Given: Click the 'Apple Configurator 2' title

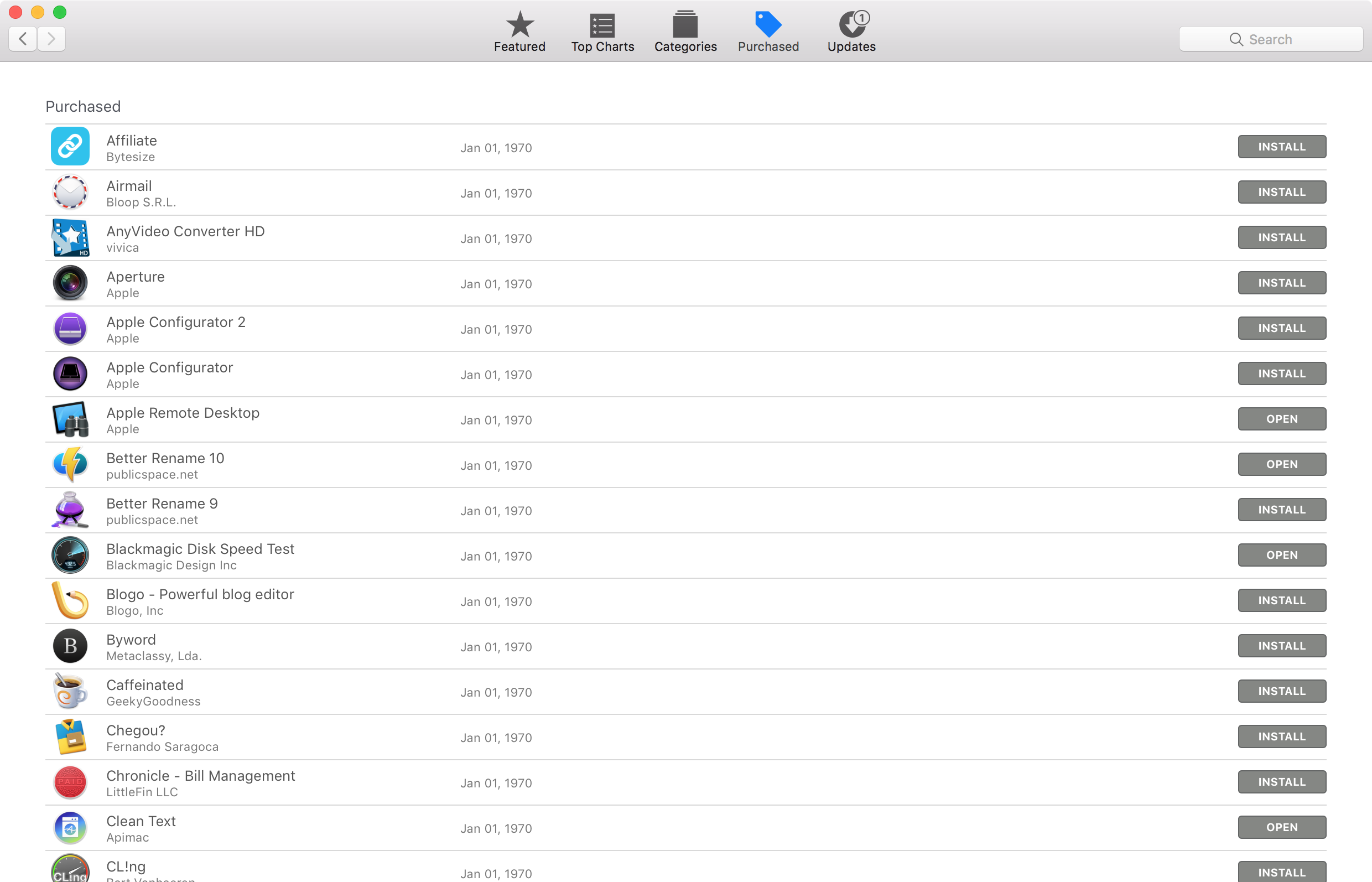Looking at the screenshot, I should 176,322.
